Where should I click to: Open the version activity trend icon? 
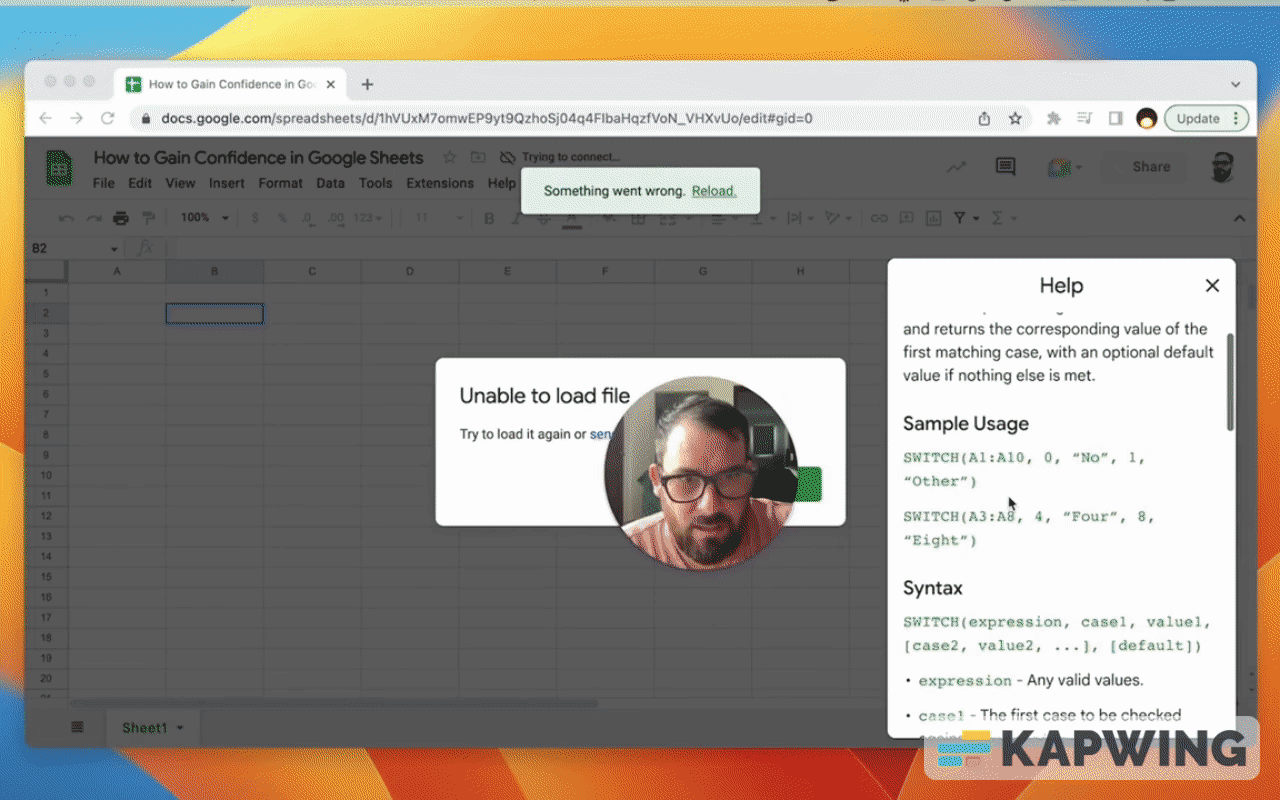[x=957, y=167]
